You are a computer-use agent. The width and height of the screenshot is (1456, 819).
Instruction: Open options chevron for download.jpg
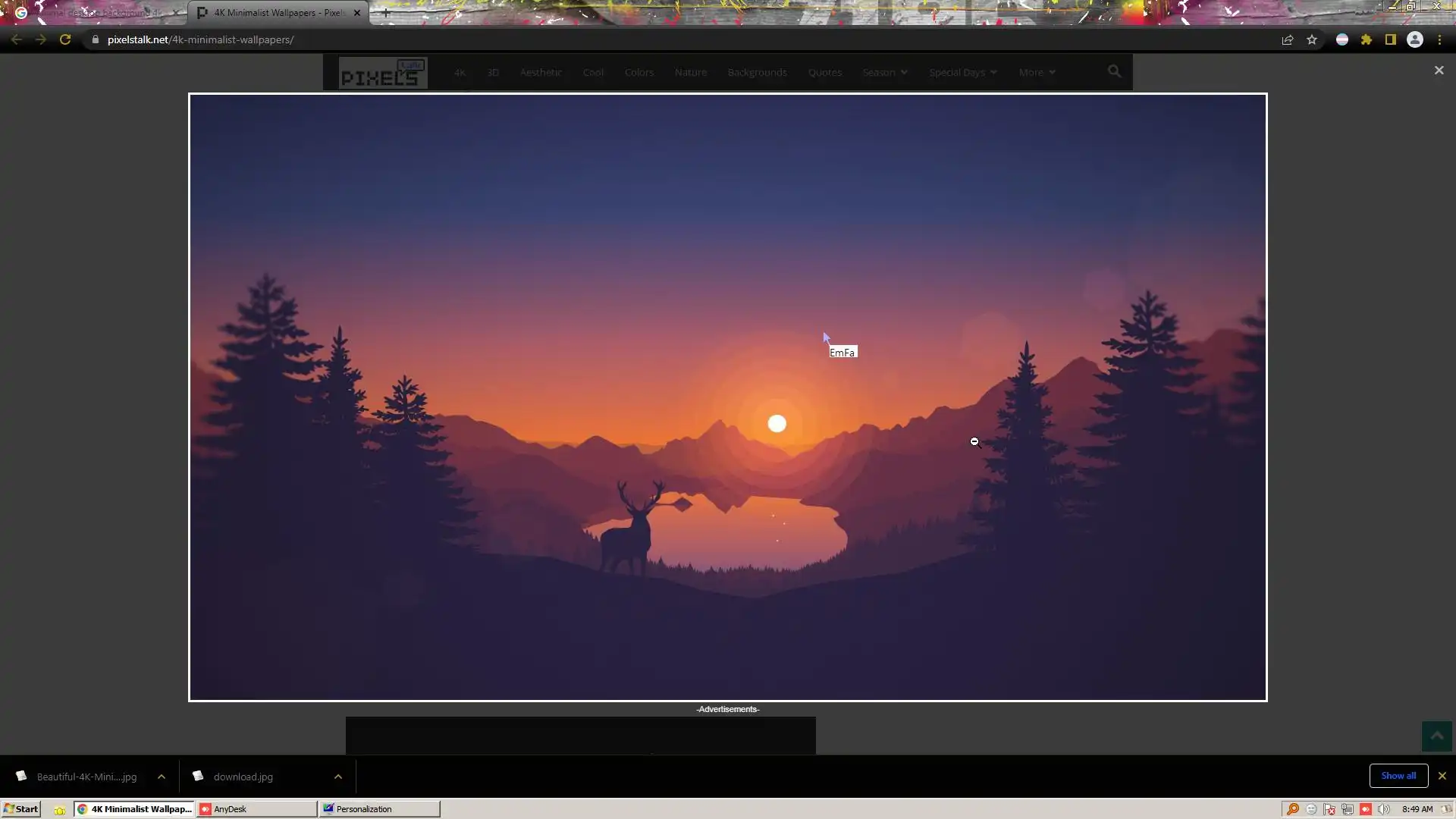point(338,777)
